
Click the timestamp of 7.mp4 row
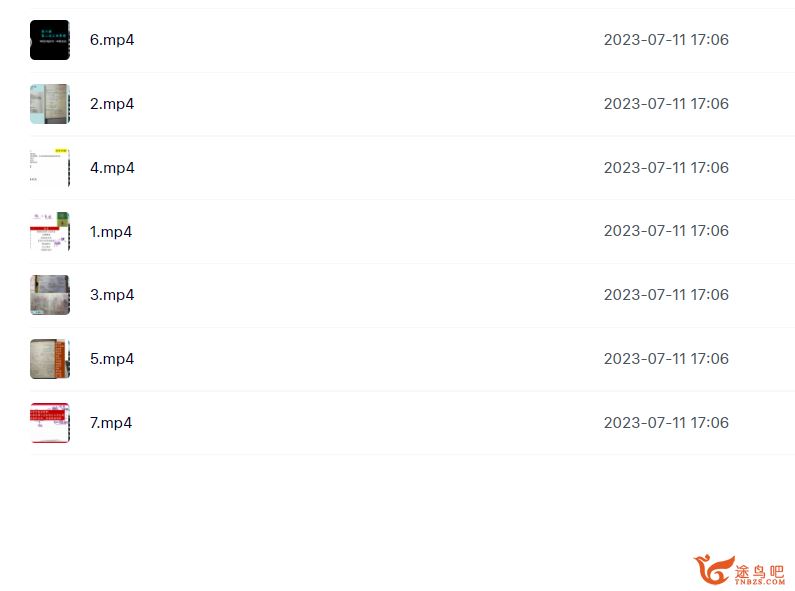666,423
